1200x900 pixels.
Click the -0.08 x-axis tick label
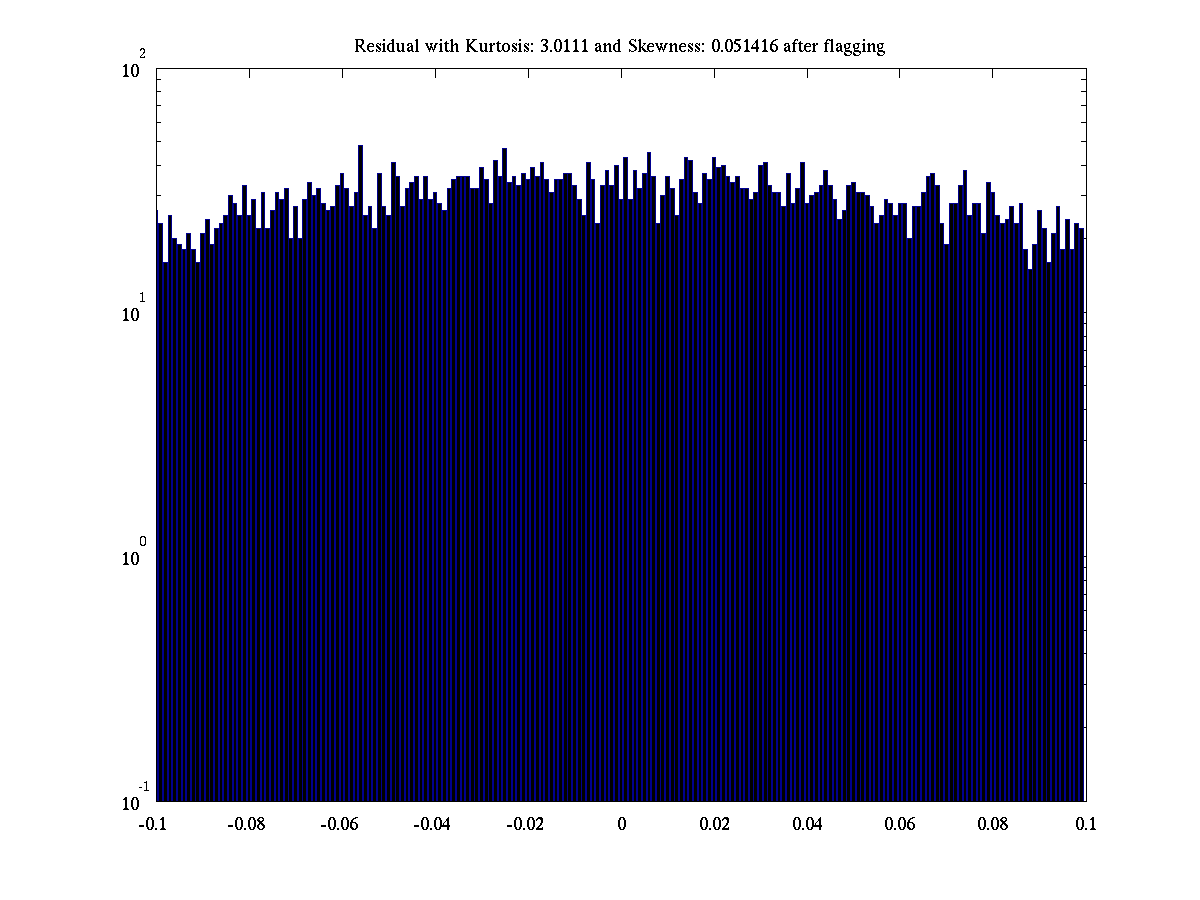(x=249, y=825)
